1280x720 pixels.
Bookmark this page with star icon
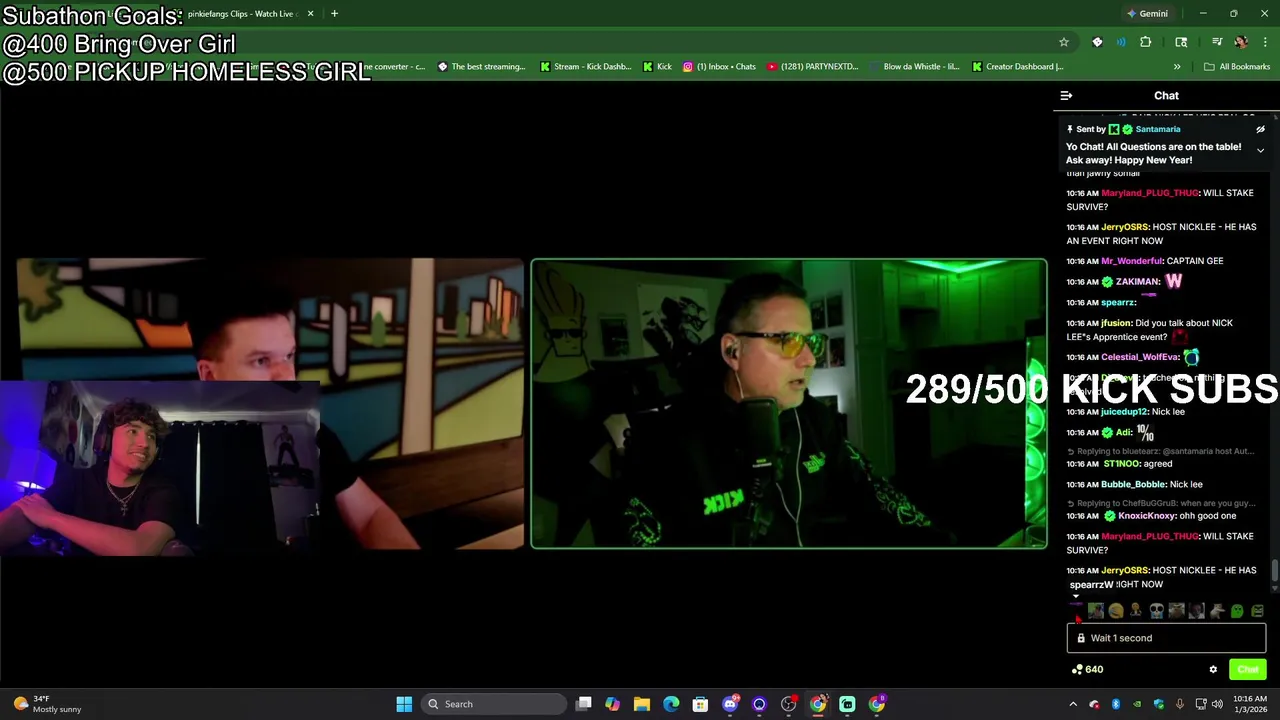pos(1064,42)
